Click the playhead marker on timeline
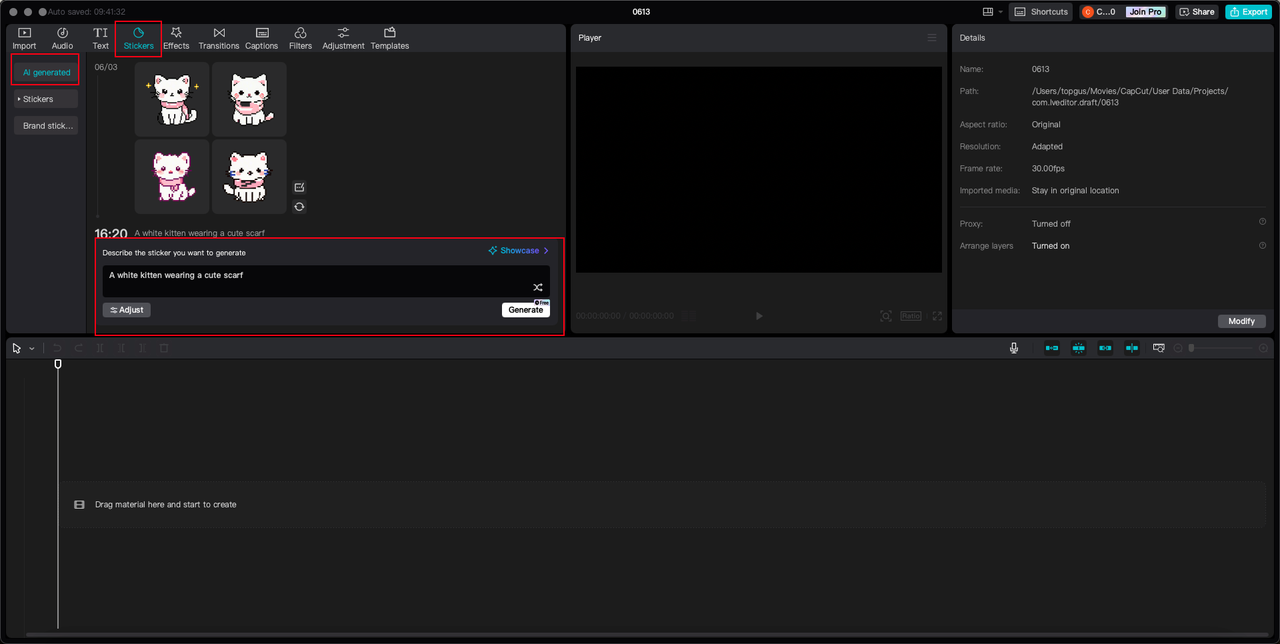 [x=58, y=364]
